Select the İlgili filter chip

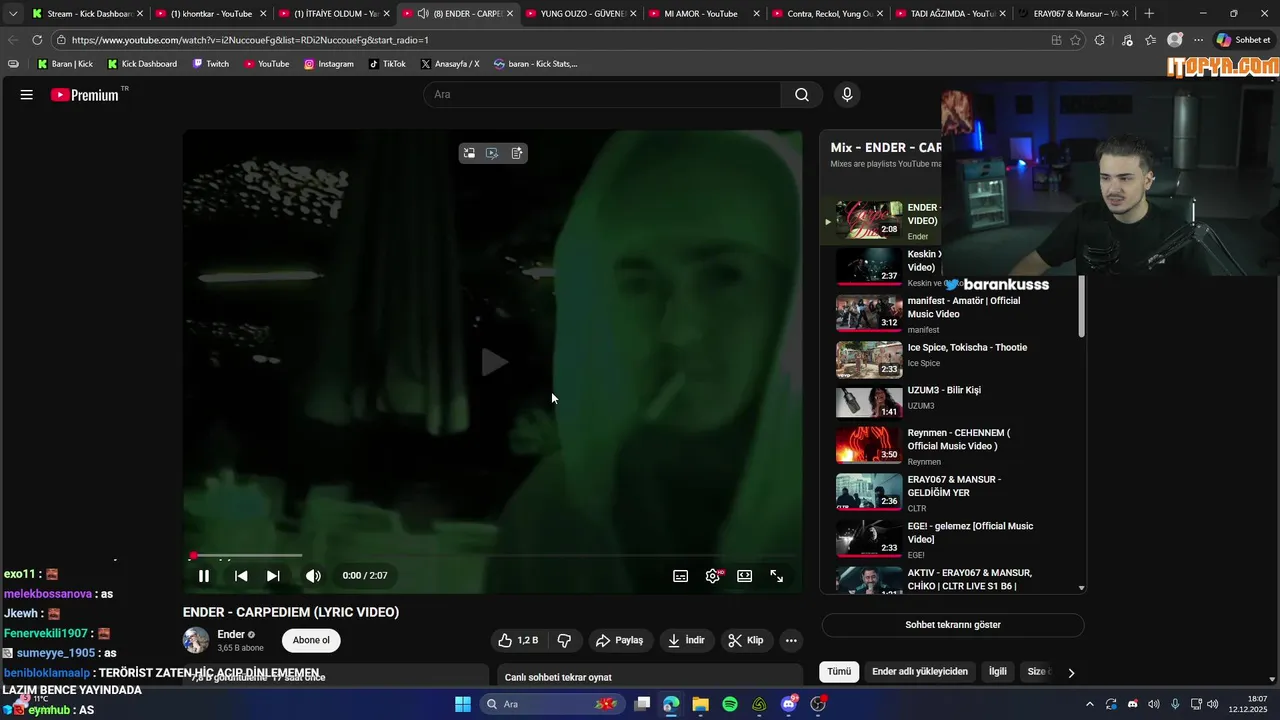click(x=998, y=672)
